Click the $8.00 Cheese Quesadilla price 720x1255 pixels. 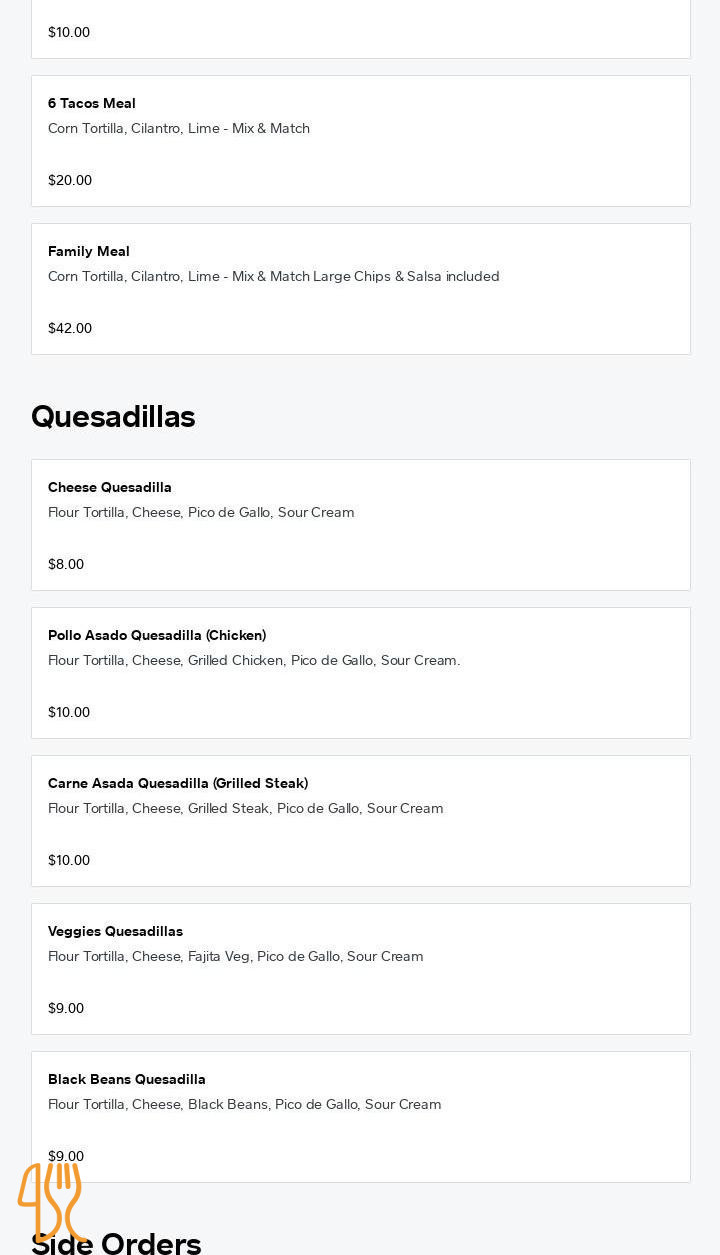(66, 564)
